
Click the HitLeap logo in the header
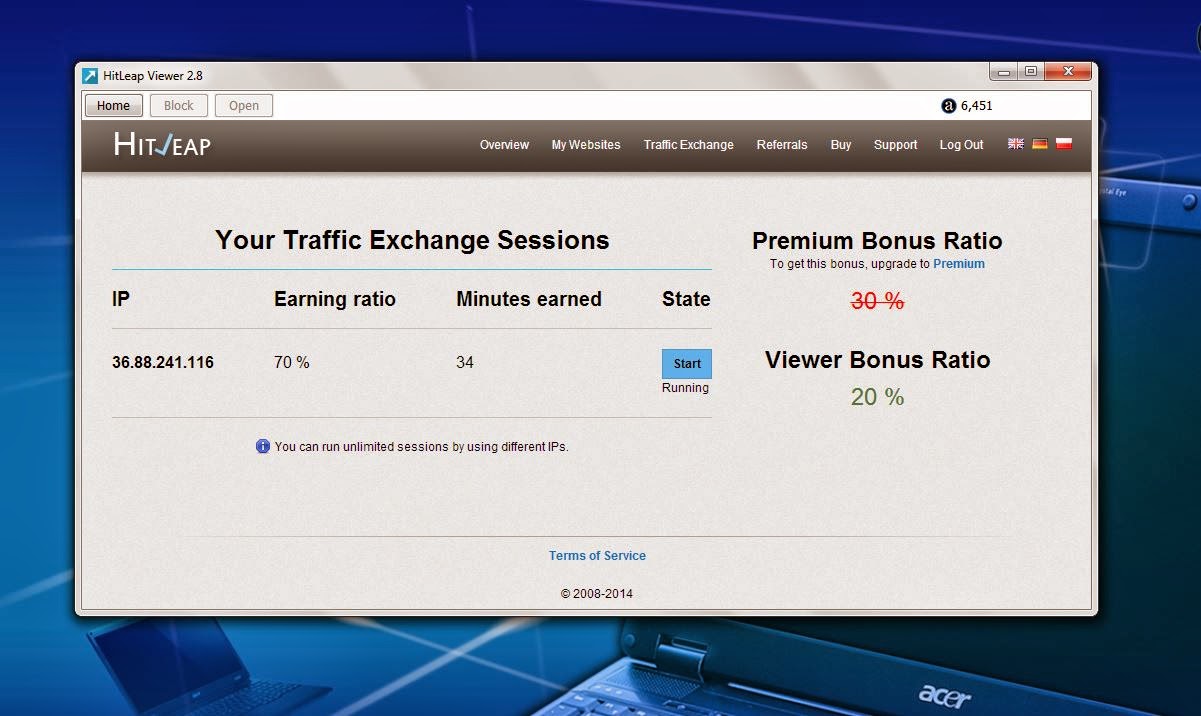[x=162, y=145]
